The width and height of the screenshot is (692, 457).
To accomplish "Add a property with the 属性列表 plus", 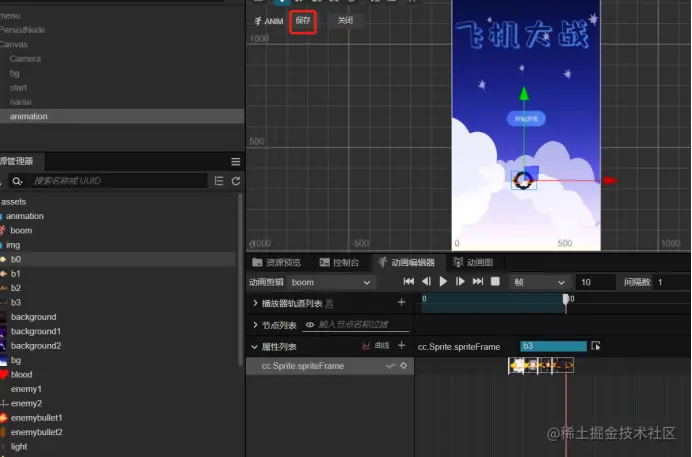I will tap(401, 345).
